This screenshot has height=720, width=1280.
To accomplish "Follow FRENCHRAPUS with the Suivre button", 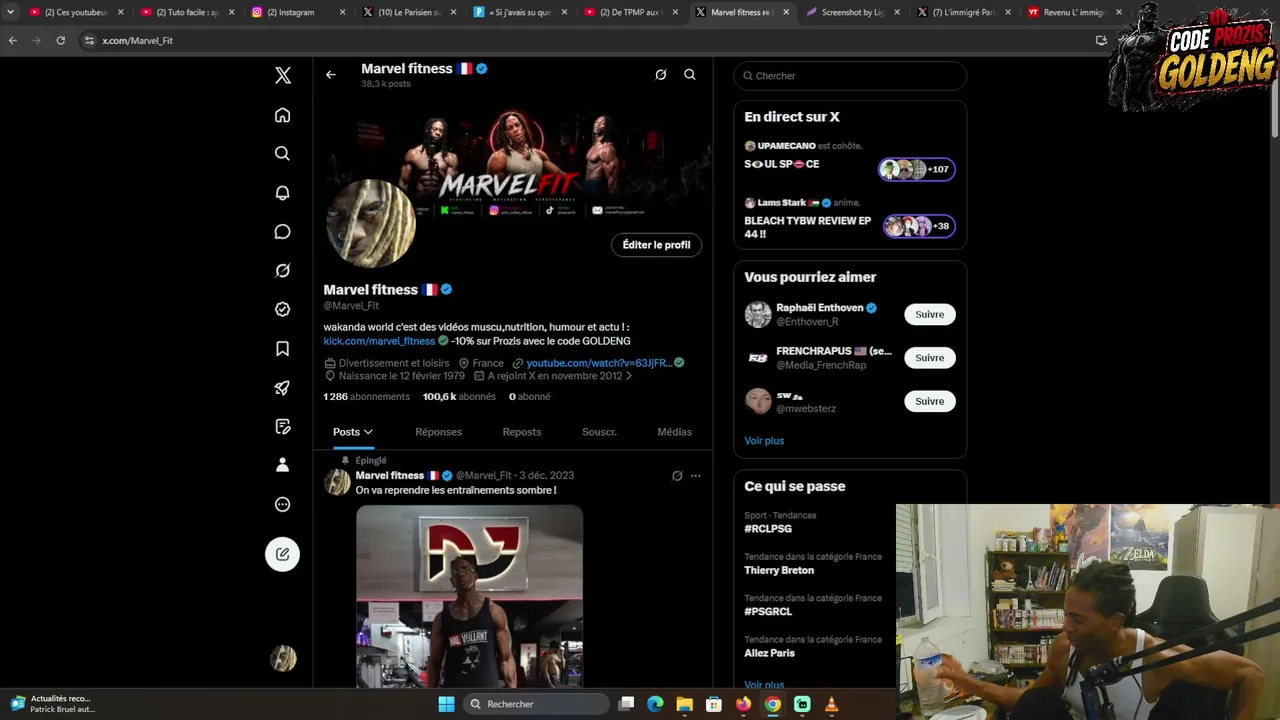I will point(929,358).
